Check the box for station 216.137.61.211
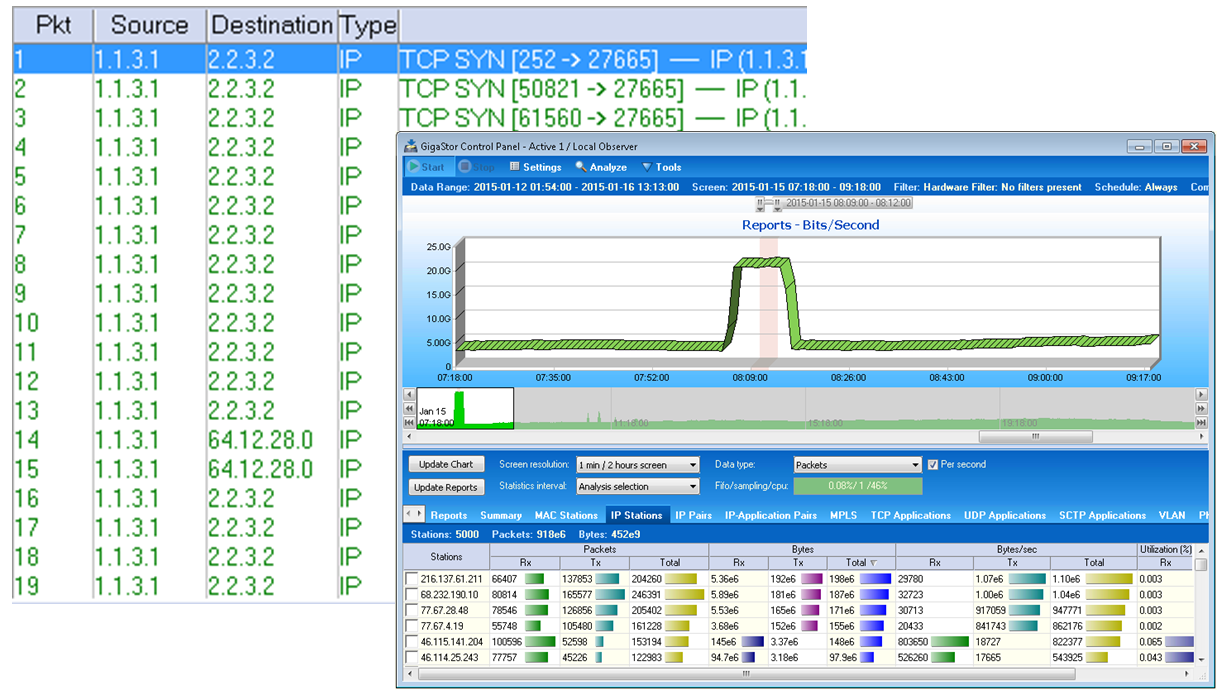1226x699 pixels. pyautogui.click(x=412, y=579)
